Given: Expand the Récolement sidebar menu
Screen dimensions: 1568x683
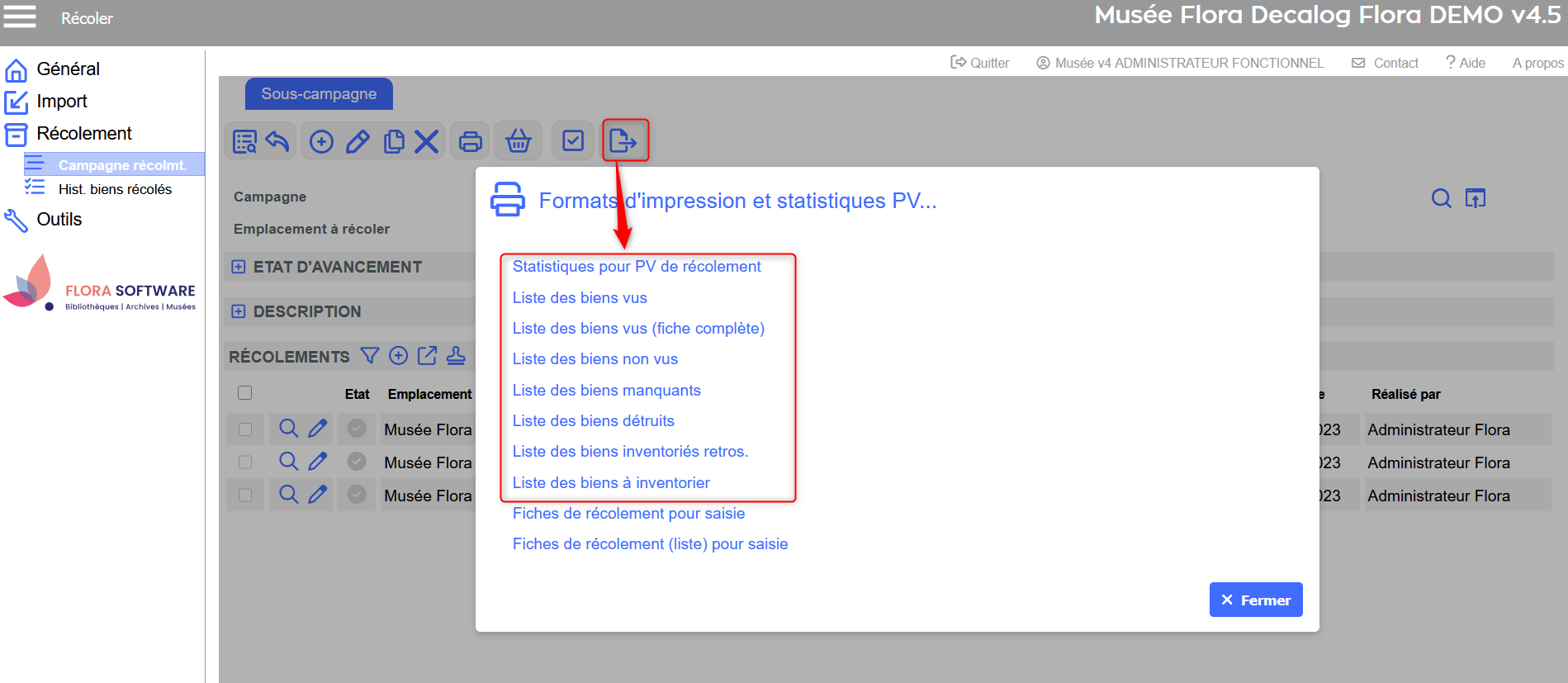Looking at the screenshot, I should click(83, 134).
